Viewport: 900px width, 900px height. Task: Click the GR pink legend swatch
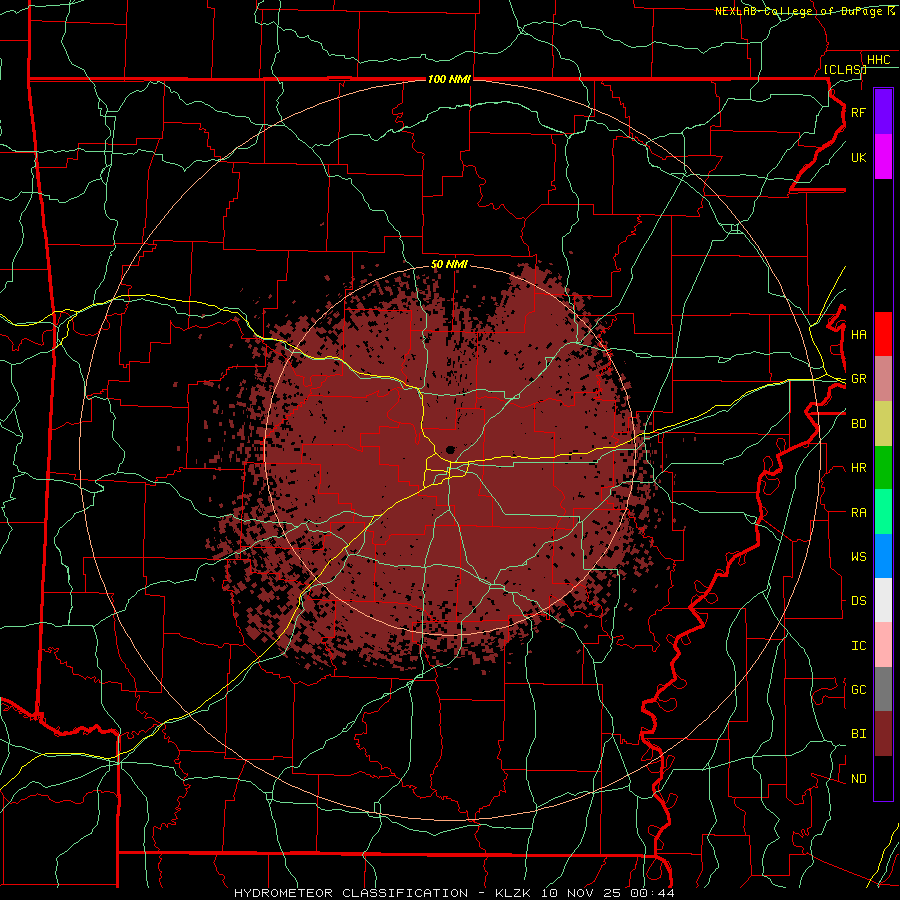tap(883, 379)
